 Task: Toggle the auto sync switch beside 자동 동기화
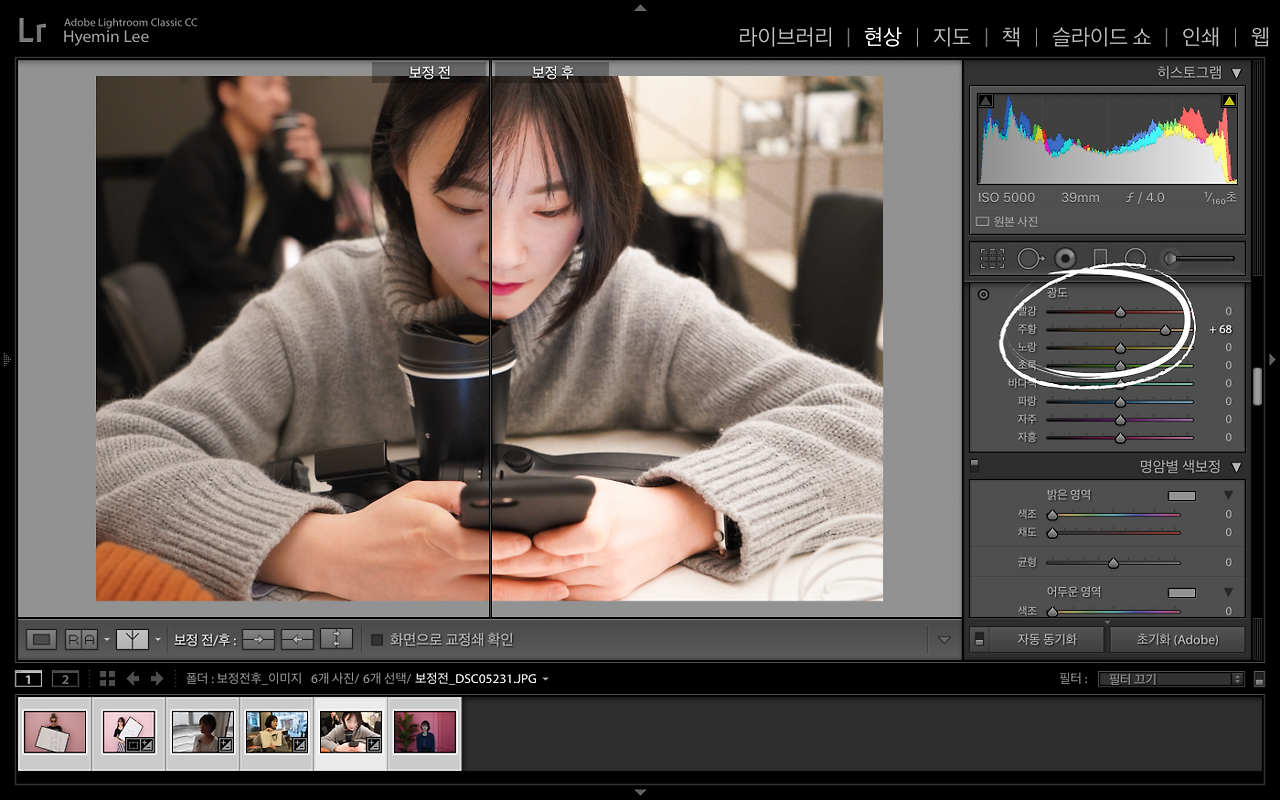pyautogui.click(x=979, y=639)
